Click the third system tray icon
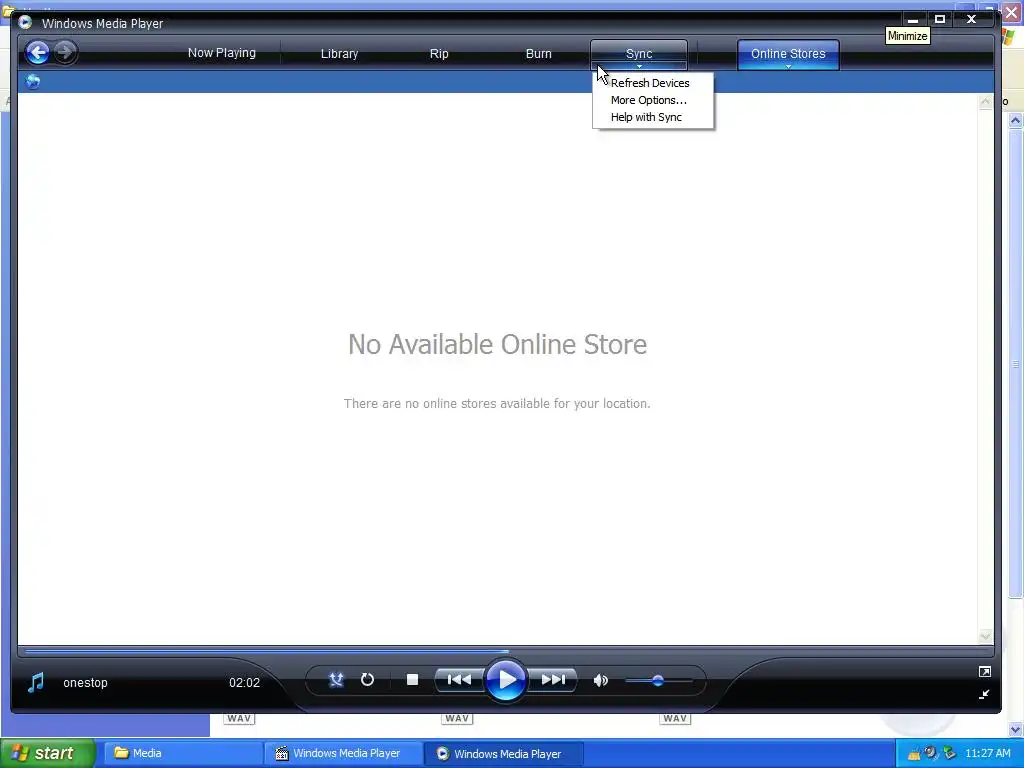This screenshot has height=768, width=1024. (950, 753)
